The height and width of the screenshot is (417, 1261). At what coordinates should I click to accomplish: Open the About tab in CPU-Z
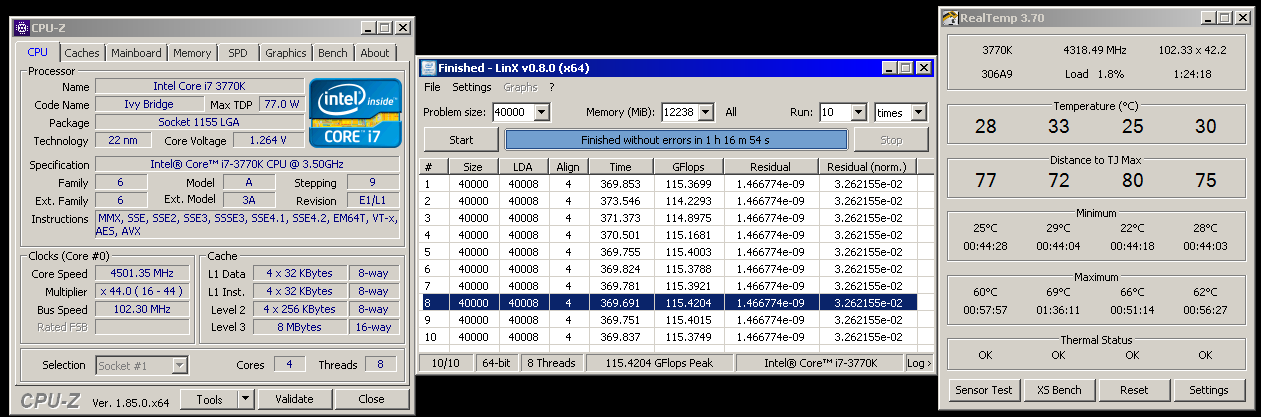(x=375, y=53)
